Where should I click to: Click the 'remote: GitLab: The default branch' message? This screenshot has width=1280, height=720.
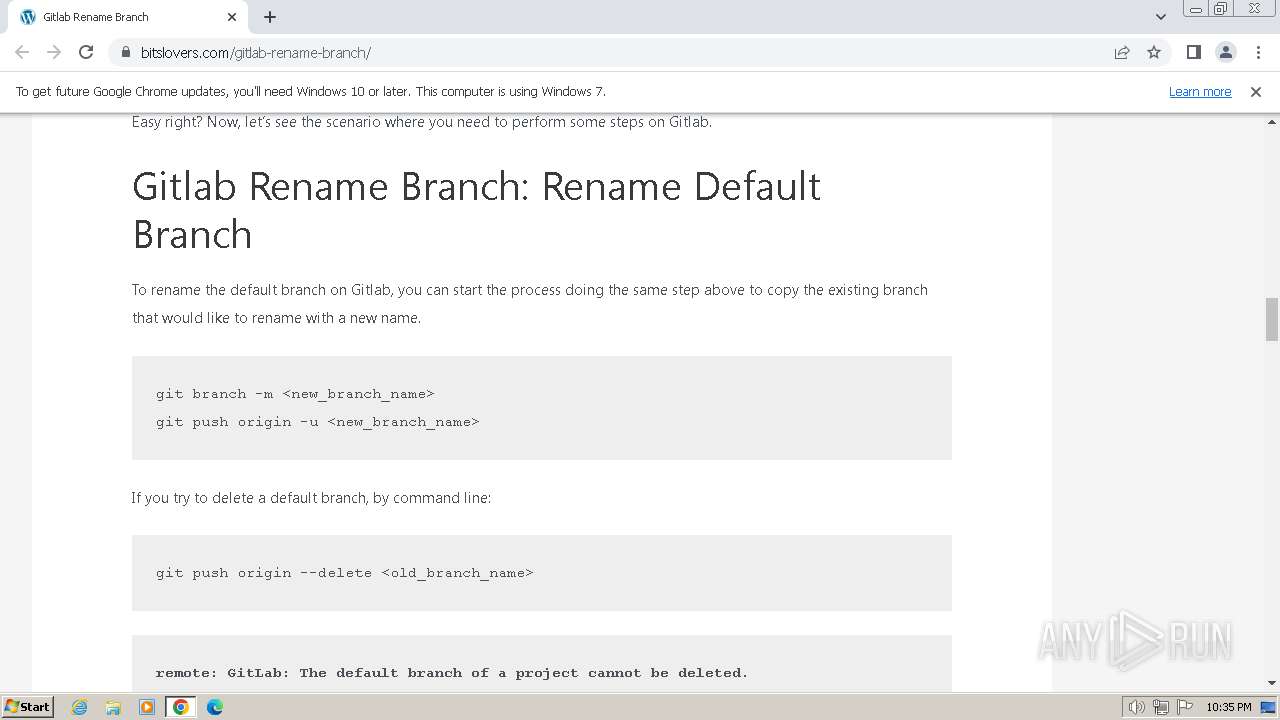click(x=452, y=673)
